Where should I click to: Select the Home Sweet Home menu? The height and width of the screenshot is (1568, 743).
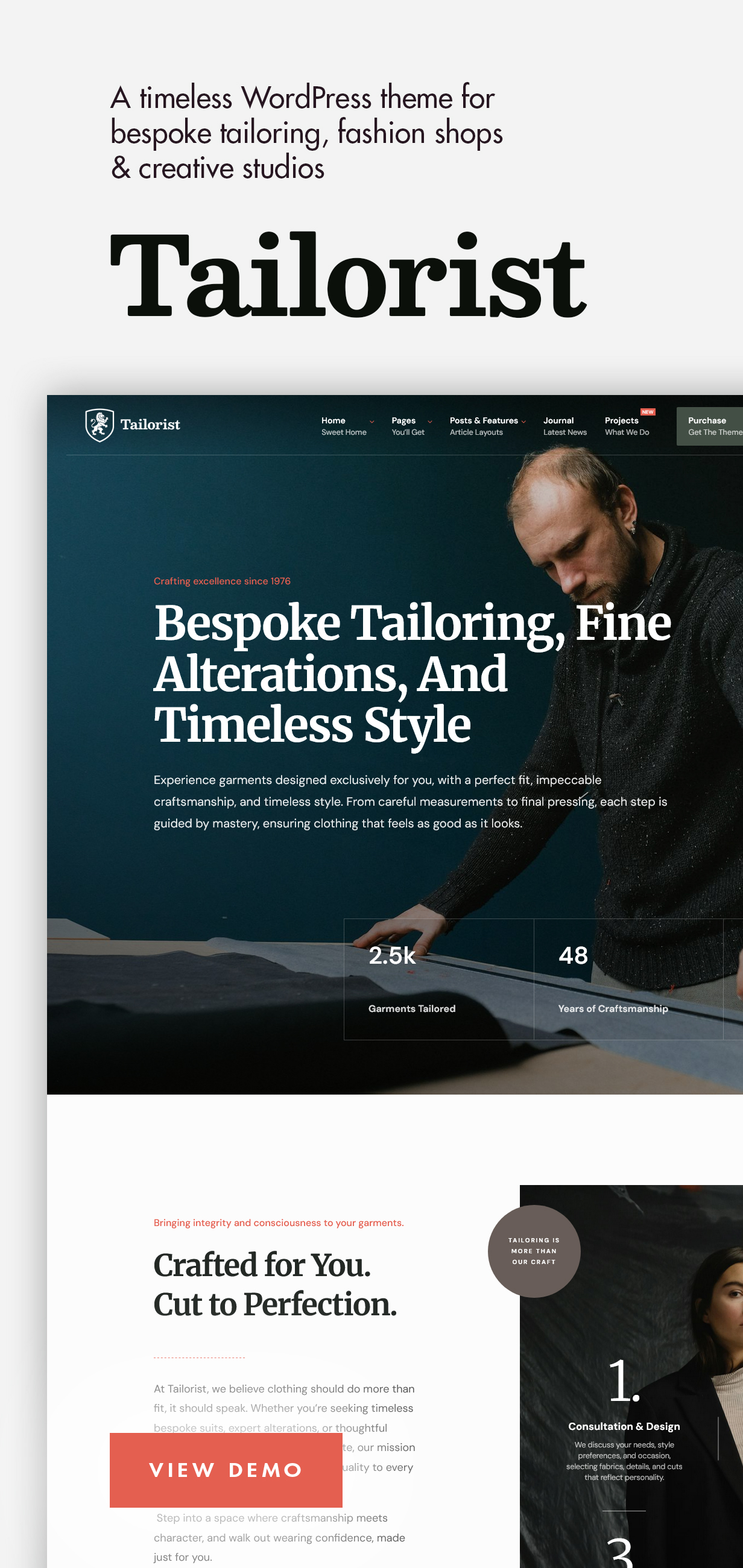click(x=344, y=426)
